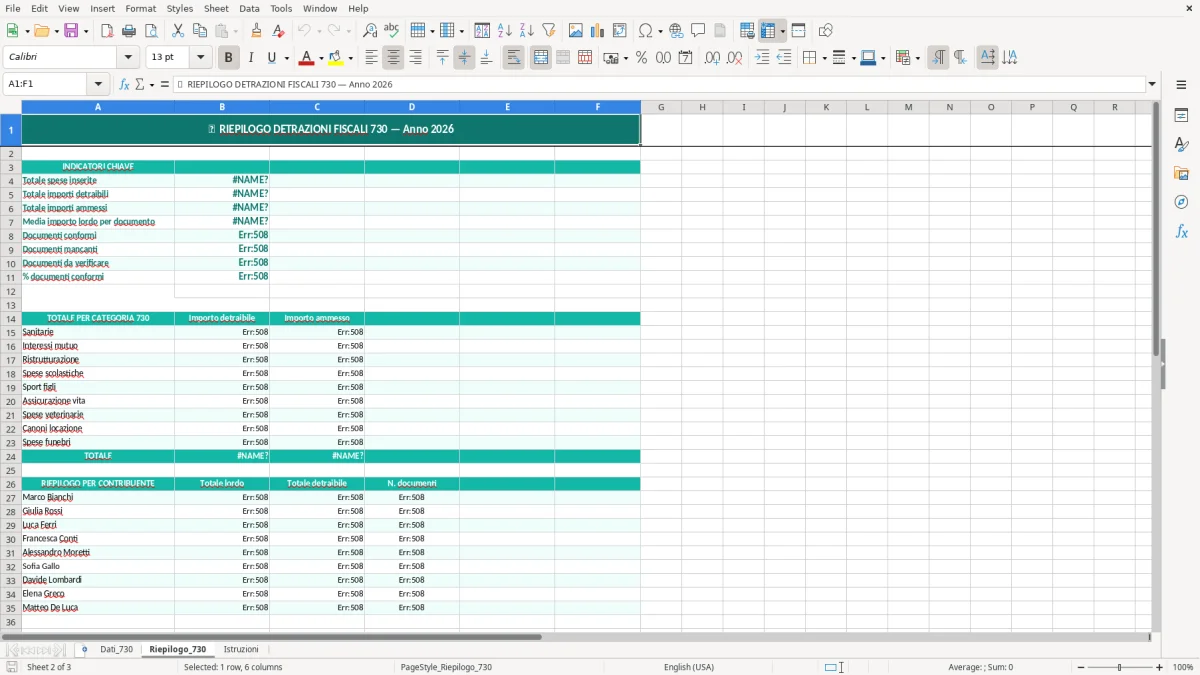Open the Data menu
Viewport: 1200px width, 675px height.
(x=249, y=8)
